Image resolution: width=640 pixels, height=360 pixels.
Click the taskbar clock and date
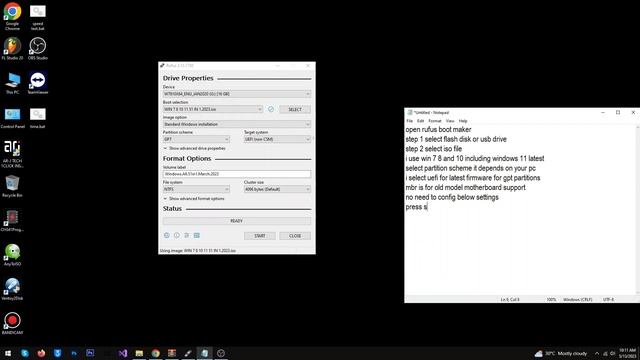[x=627, y=353]
